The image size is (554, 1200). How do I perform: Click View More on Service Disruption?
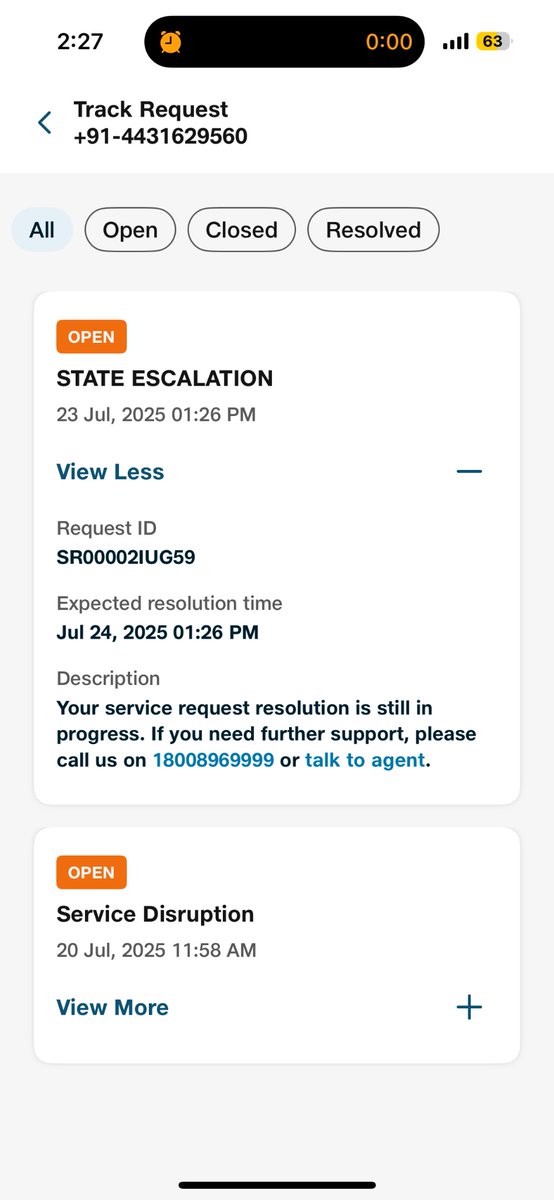112,1007
